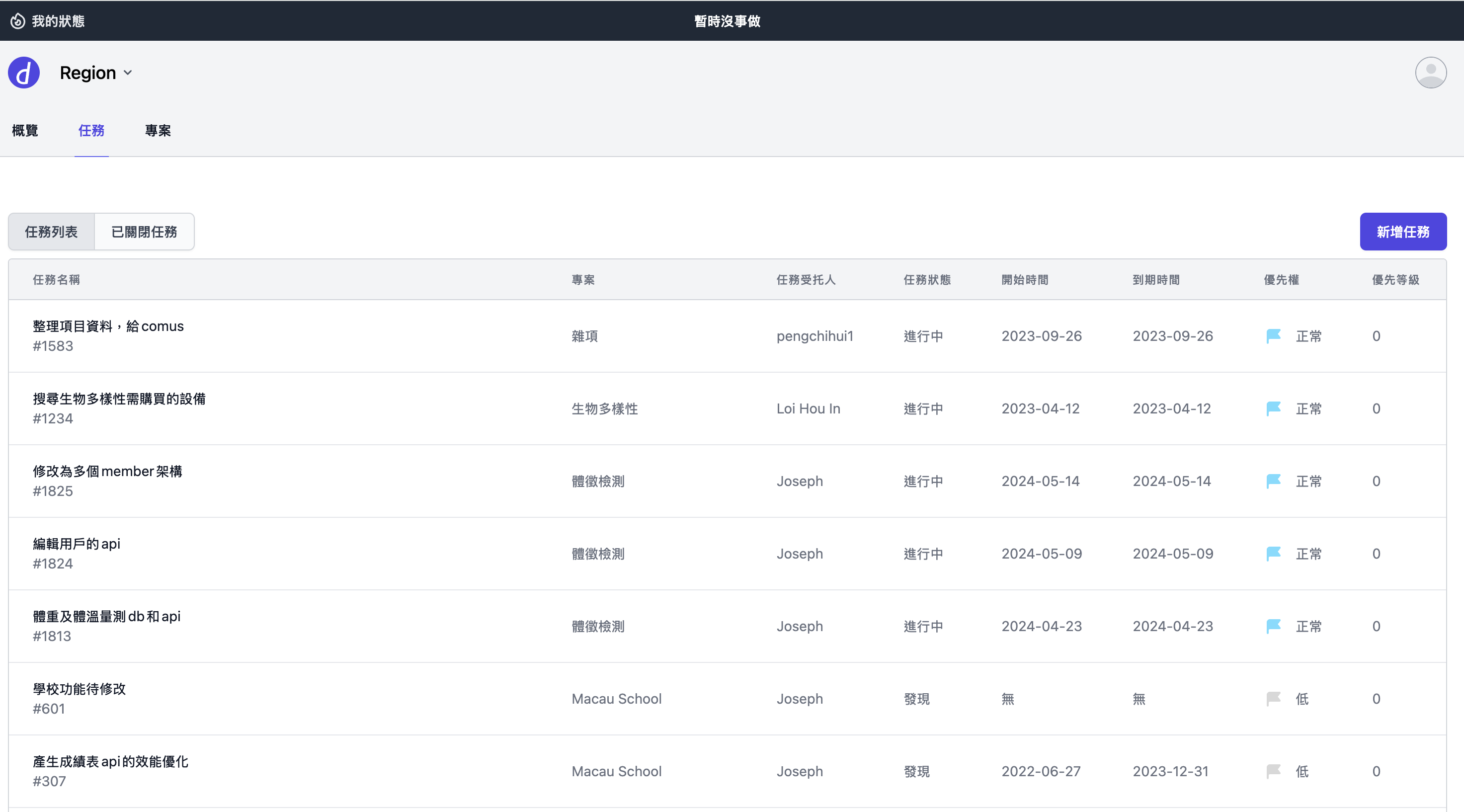Open the user avatar profile icon
1464x812 pixels.
click(x=1431, y=72)
